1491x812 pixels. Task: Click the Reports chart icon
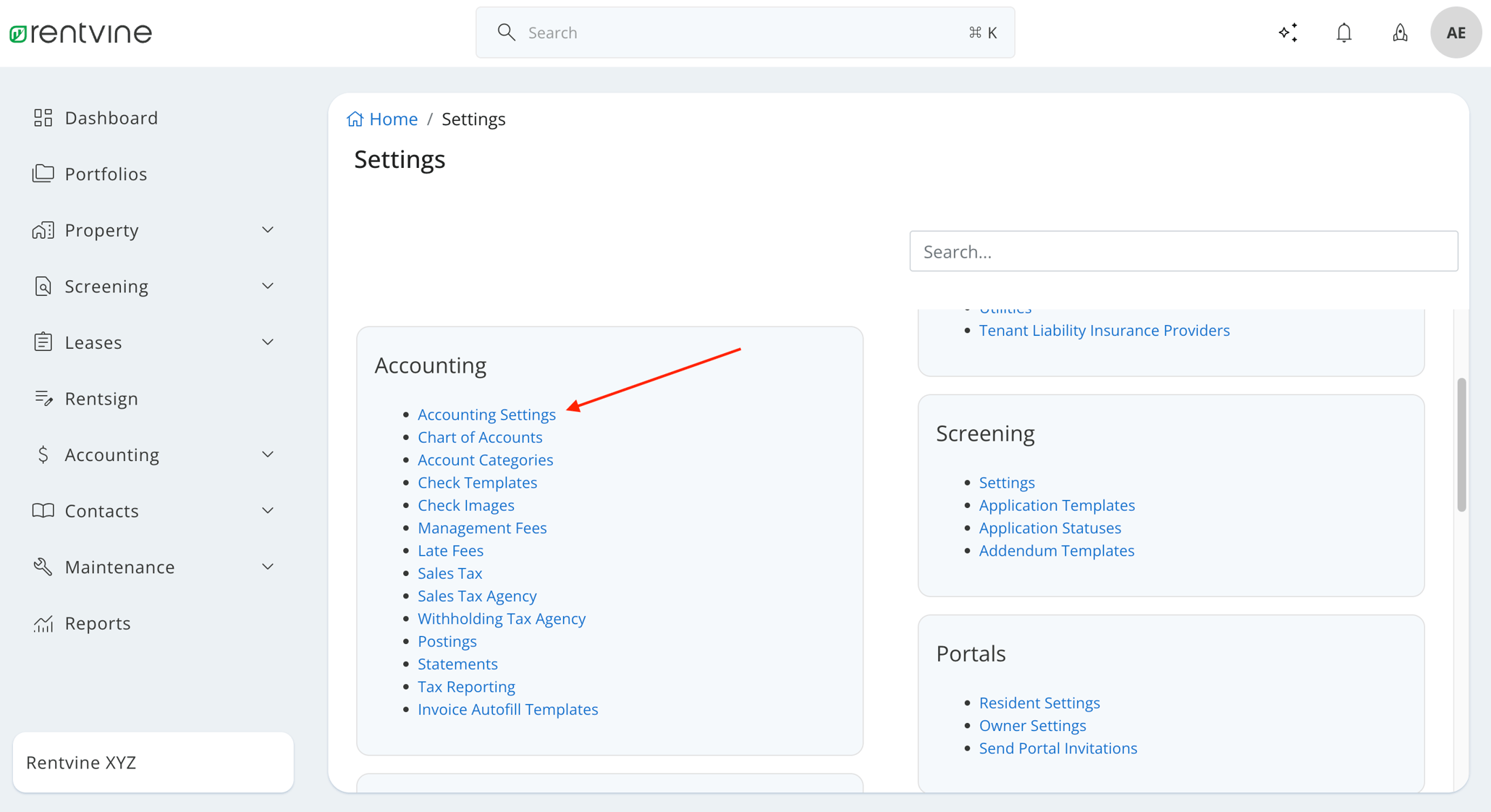pyautogui.click(x=43, y=623)
